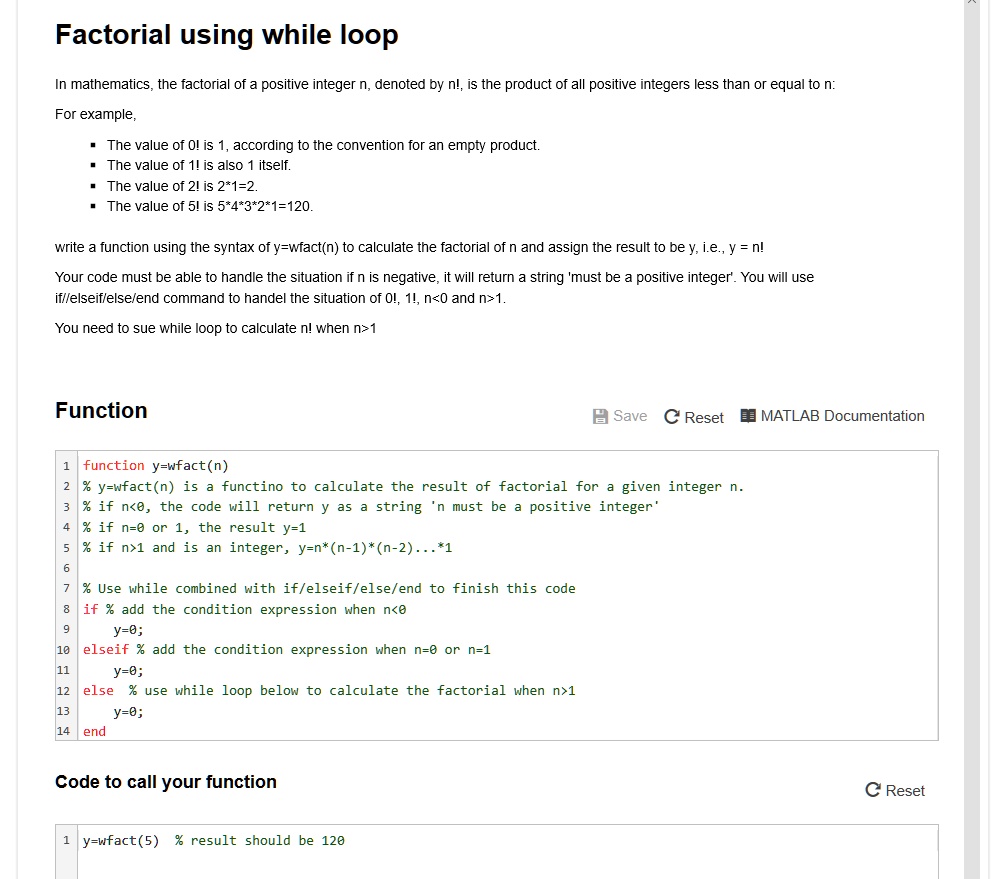This screenshot has height=879, width=1003.
Task: Click the end keyword on line 14
Action: click(x=95, y=731)
